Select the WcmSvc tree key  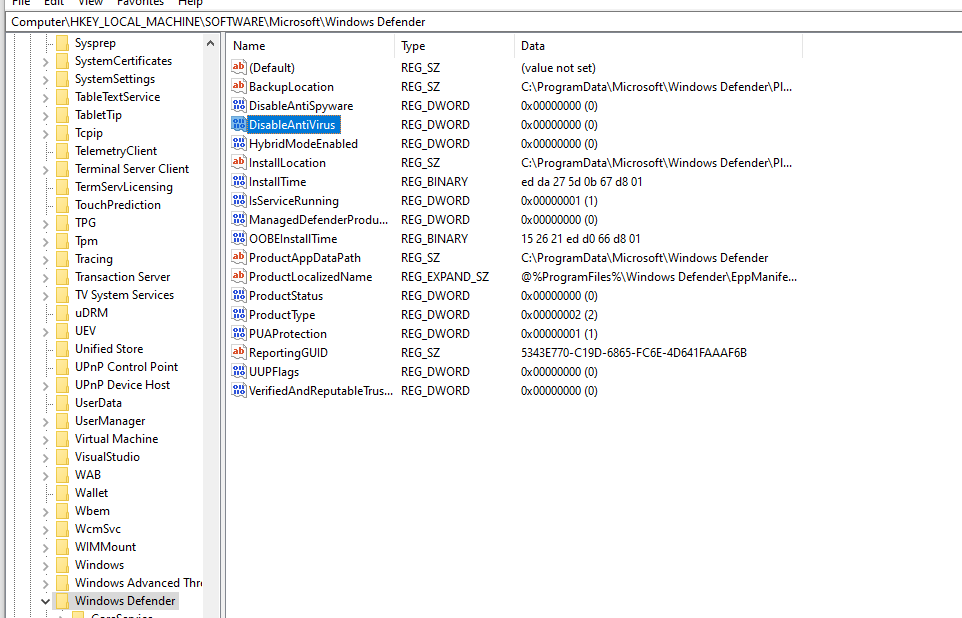98,529
